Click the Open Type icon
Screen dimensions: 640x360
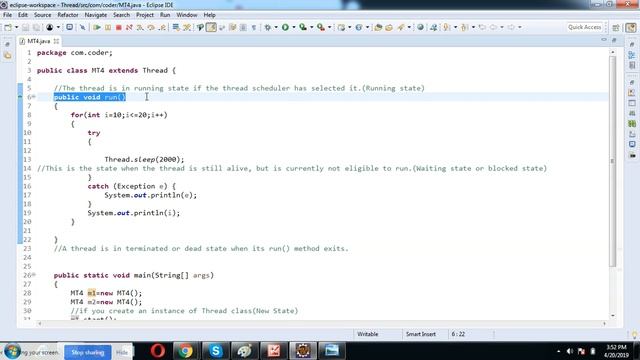378,27
